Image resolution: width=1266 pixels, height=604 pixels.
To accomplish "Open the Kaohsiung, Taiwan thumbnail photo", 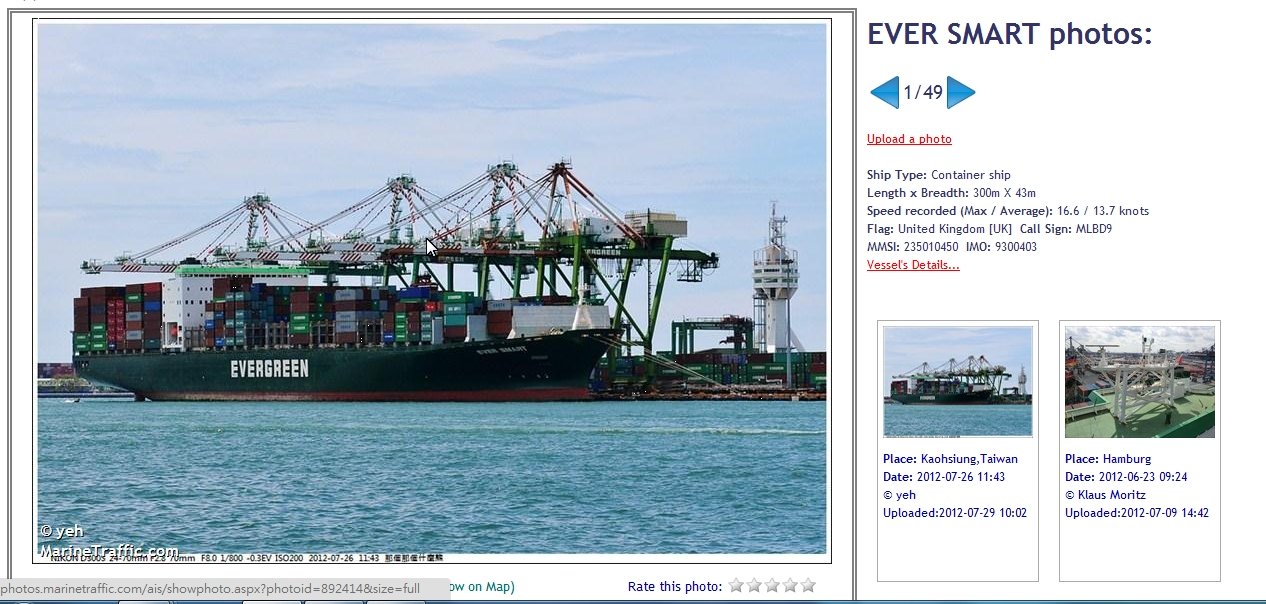I will (x=958, y=381).
